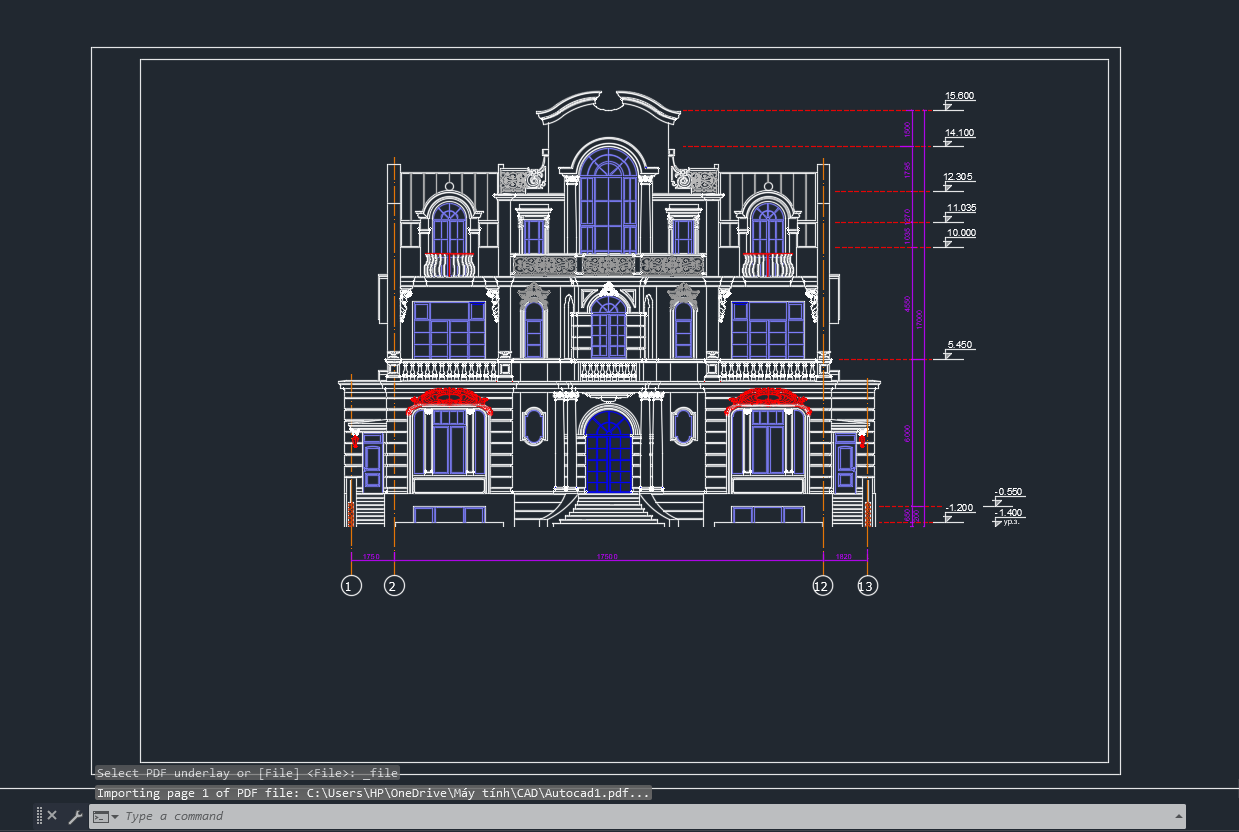Select elevation label 15.600
The image size is (1239, 832).
[x=959, y=96]
